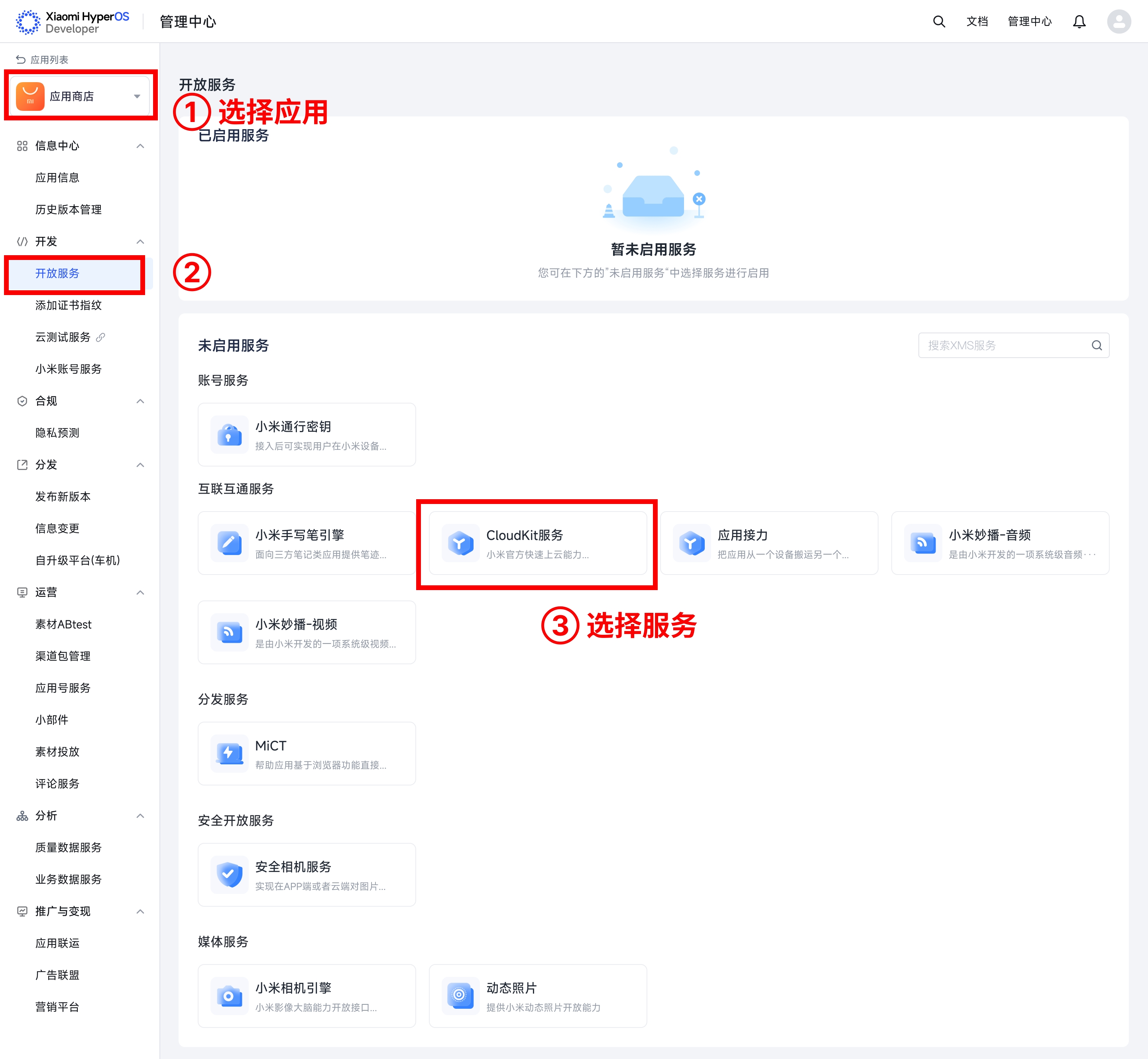Open 质量数据服务 in the sidebar
The image size is (1148, 1059).
click(x=68, y=848)
